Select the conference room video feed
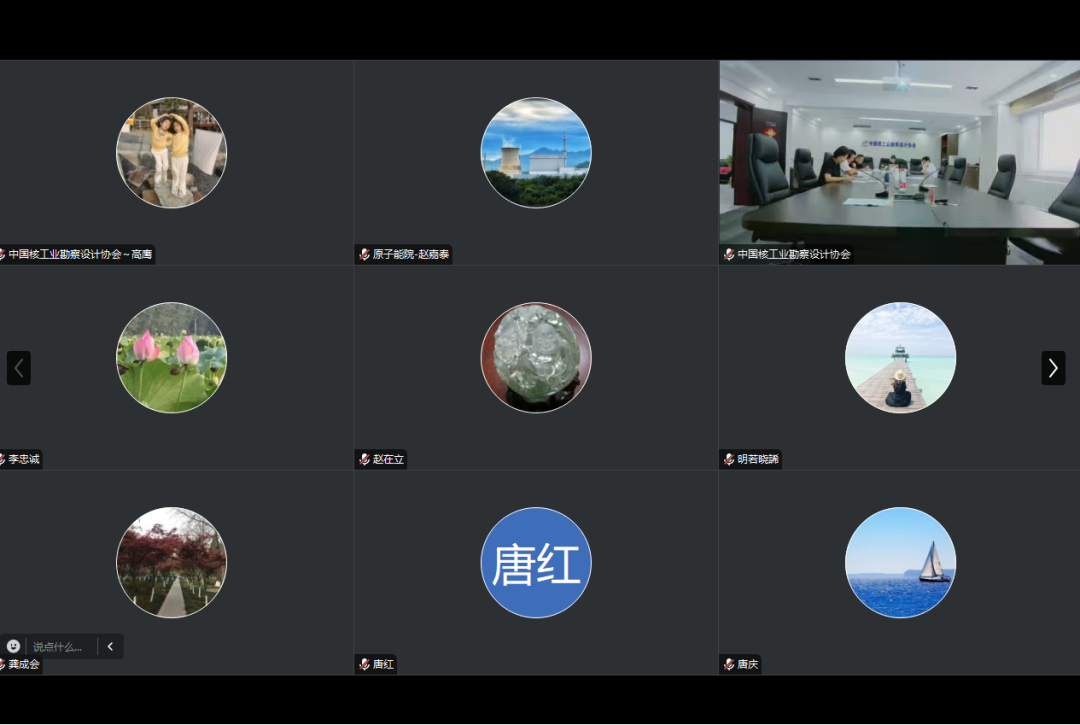The height and width of the screenshot is (725, 1080). [x=899, y=160]
